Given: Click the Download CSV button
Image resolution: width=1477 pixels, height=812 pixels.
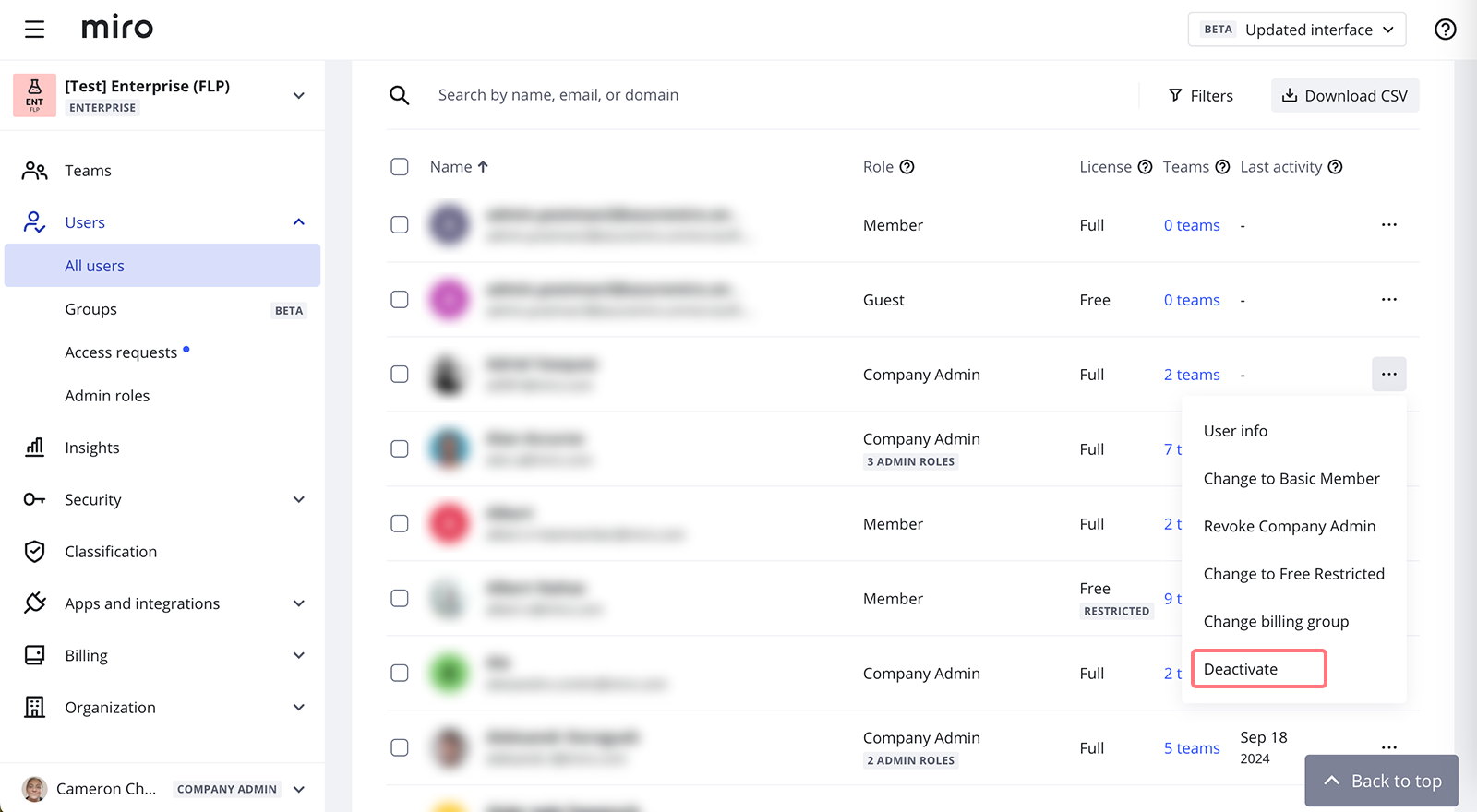Looking at the screenshot, I should [1344, 96].
